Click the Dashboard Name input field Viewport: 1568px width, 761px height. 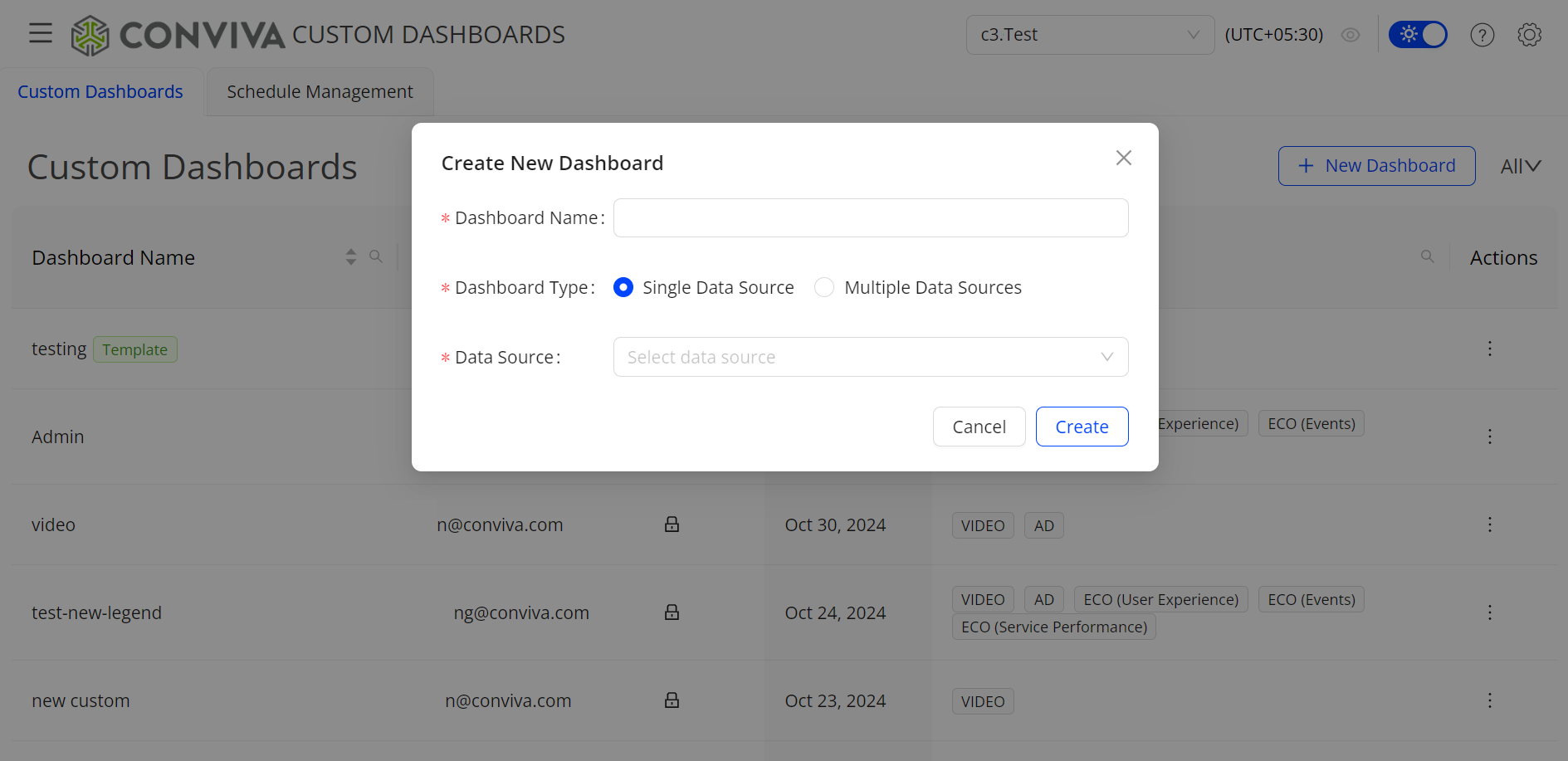[x=870, y=217]
